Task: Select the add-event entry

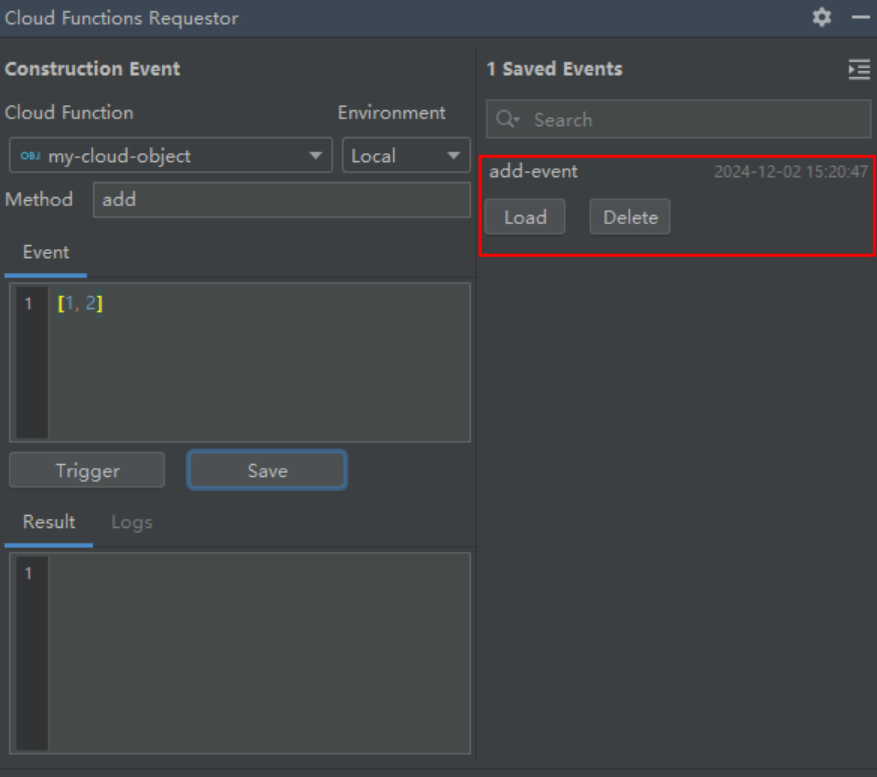Action: (678, 206)
